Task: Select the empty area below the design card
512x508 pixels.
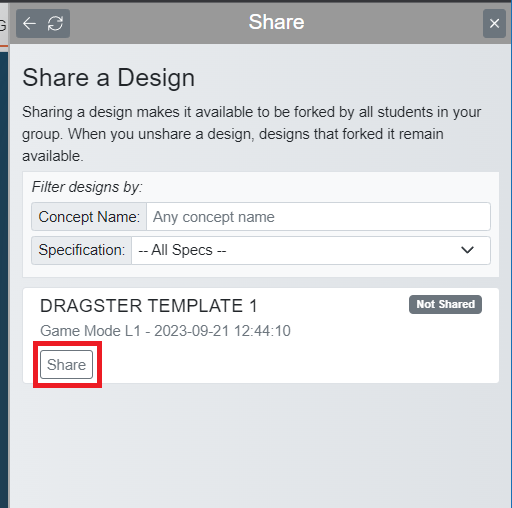Action: [x=260, y=447]
